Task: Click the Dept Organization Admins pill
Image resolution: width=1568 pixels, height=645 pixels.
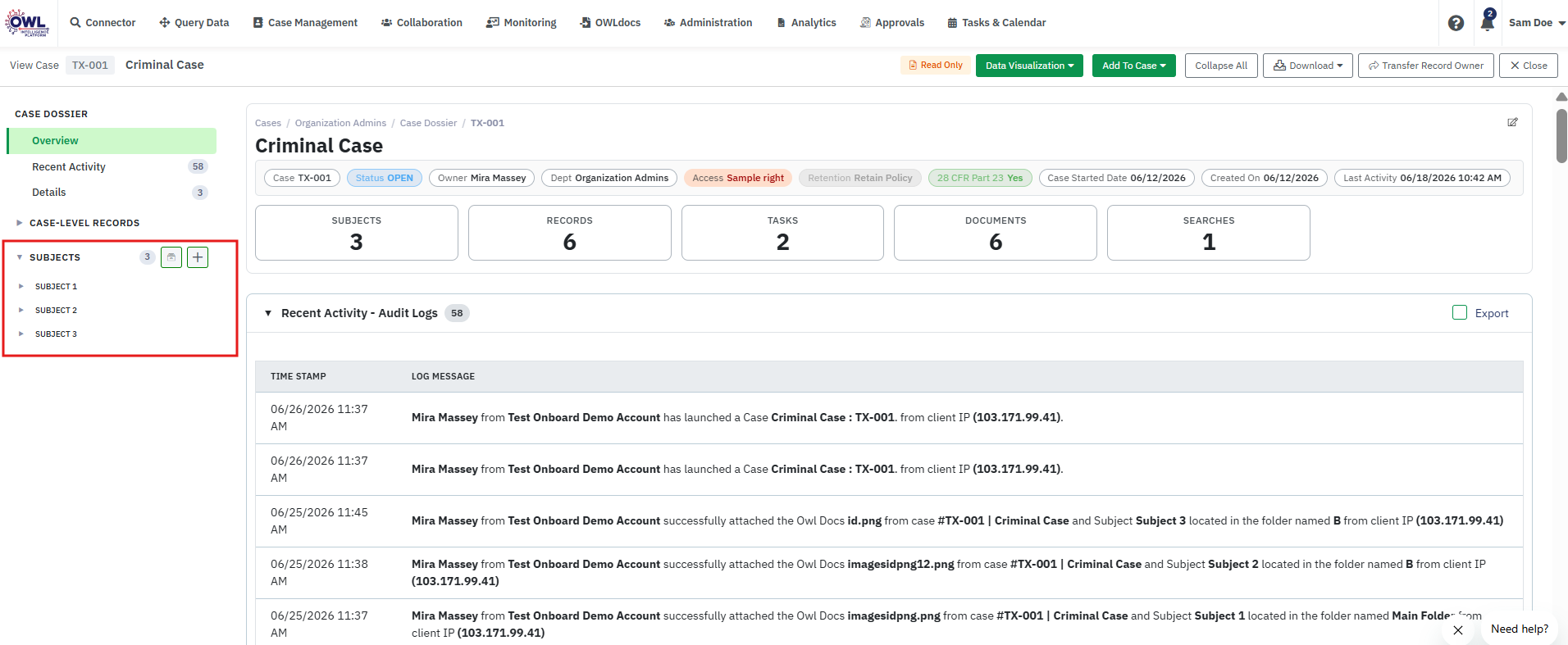Action: tap(609, 178)
